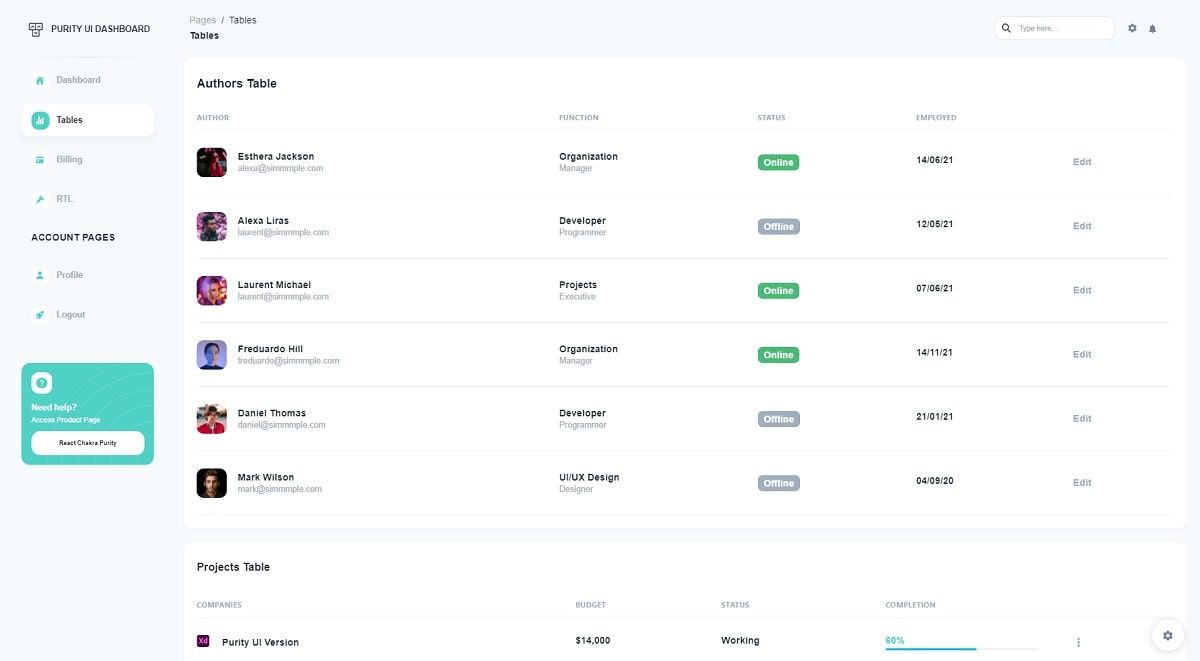Click the Logout rocket icon

(x=39, y=314)
